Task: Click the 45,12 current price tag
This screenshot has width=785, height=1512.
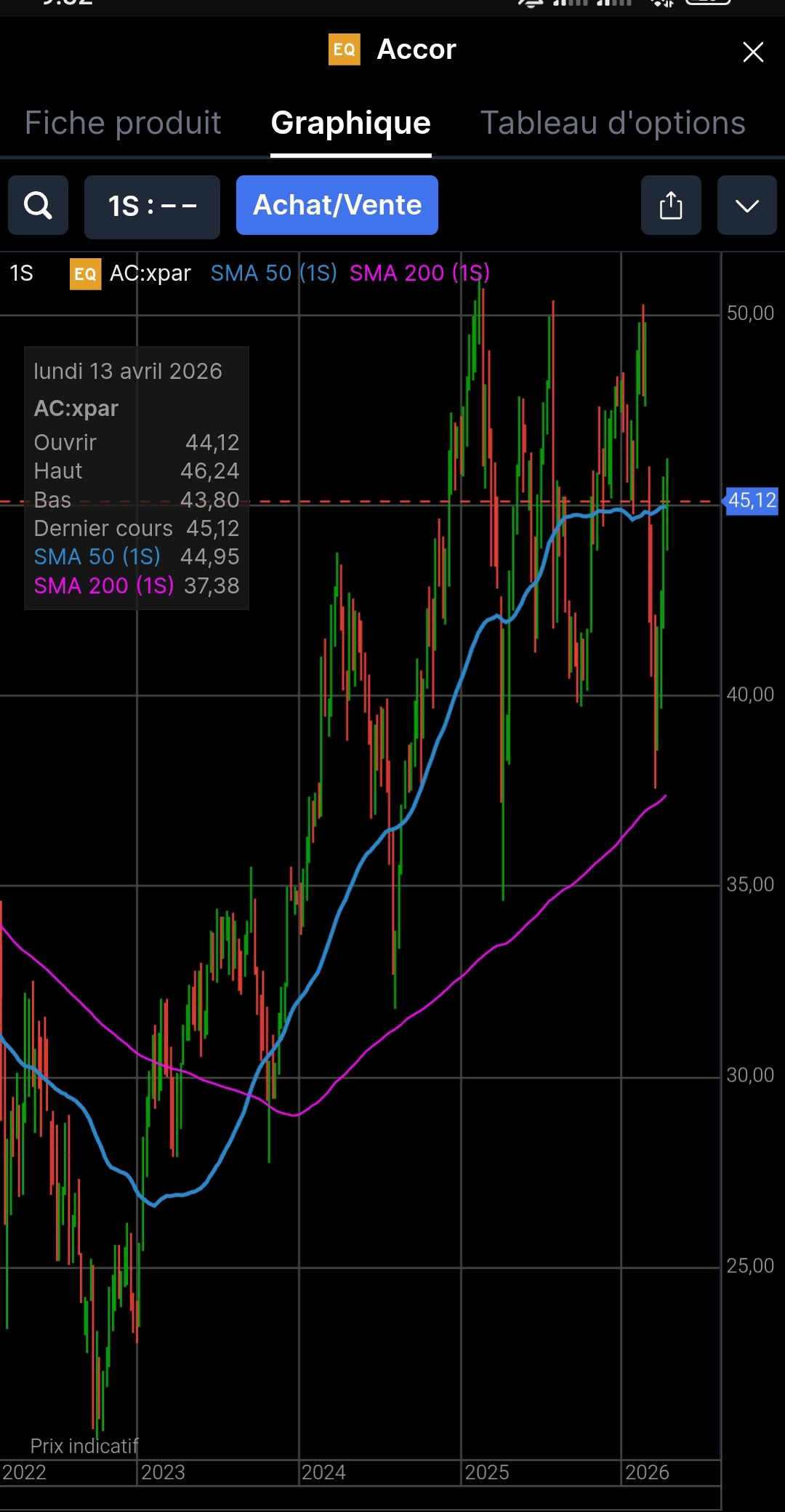Action: coord(752,500)
